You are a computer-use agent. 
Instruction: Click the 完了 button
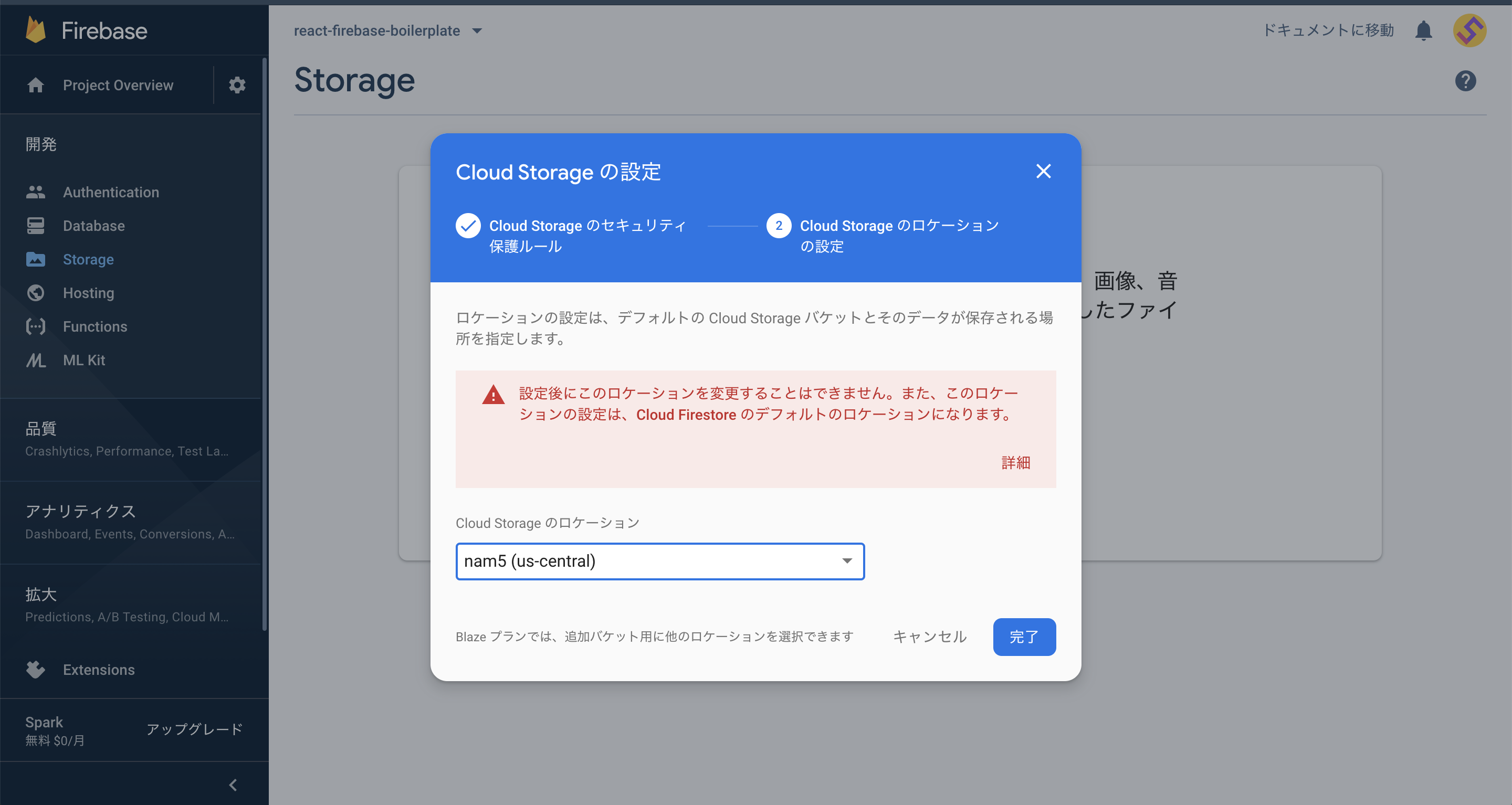[1024, 637]
